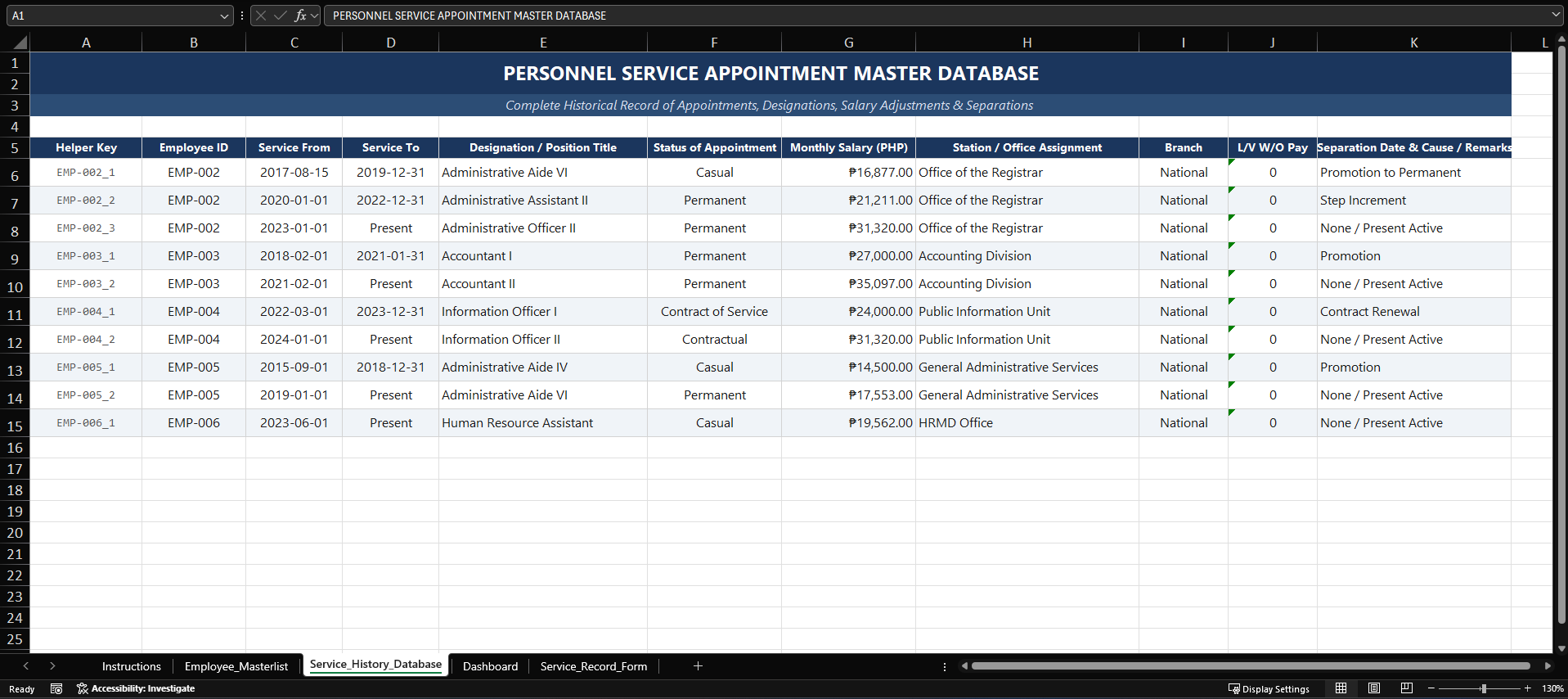
Task: Click the Contract Renewal remarks cell
Action: point(1414,312)
